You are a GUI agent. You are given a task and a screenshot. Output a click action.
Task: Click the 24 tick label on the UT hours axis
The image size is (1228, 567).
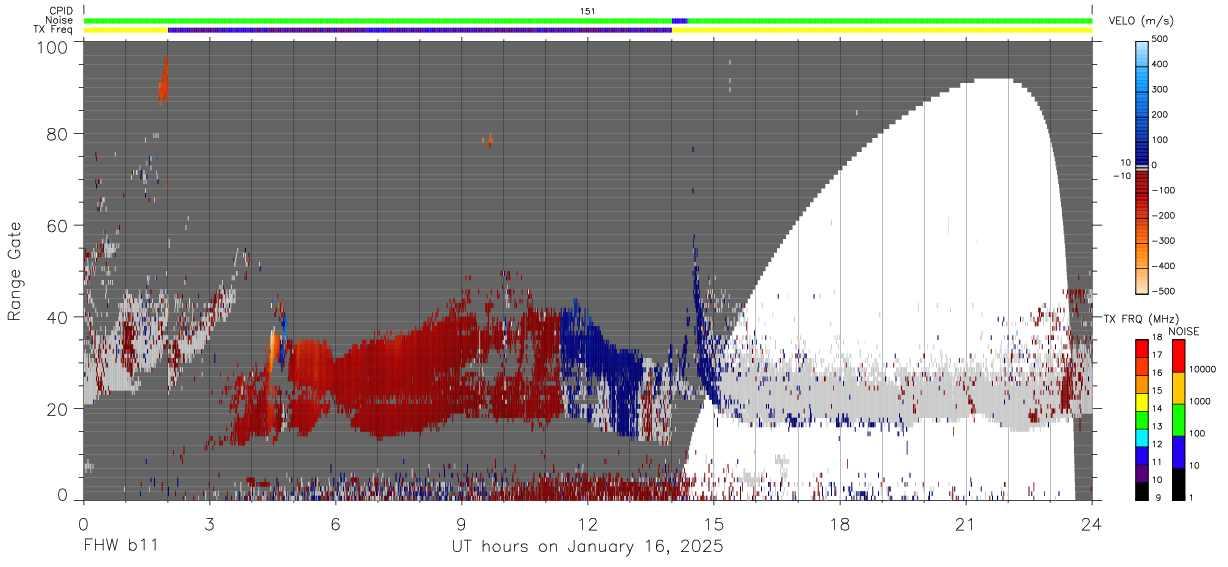point(1092,523)
